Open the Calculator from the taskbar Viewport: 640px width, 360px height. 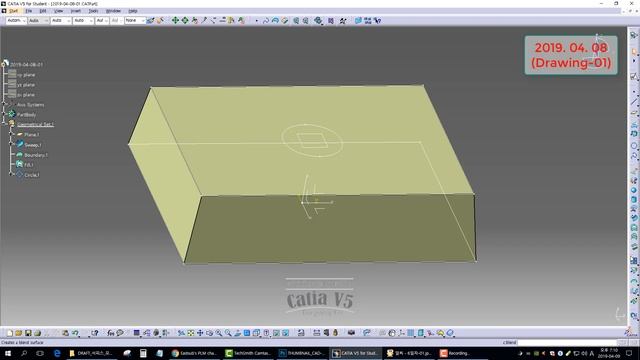pos(143,353)
